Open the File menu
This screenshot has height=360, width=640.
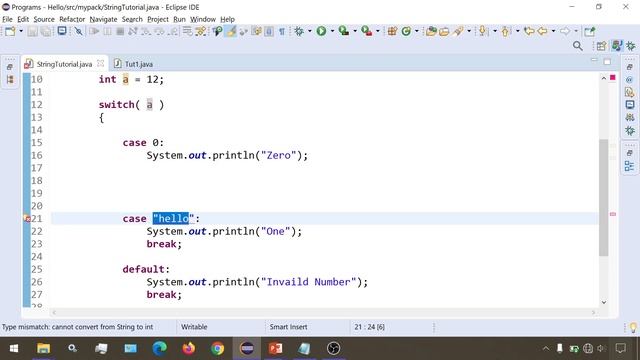(x=7, y=19)
